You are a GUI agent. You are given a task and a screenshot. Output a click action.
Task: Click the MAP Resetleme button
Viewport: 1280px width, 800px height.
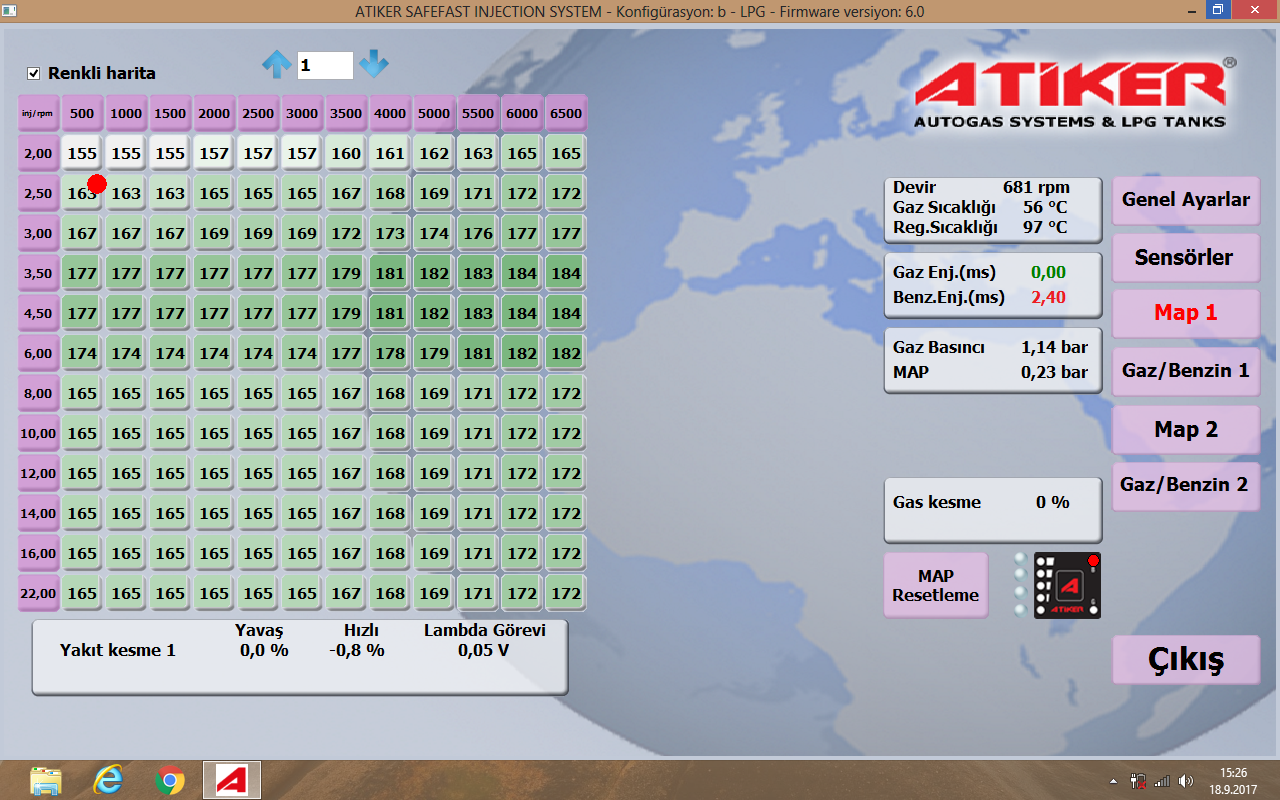(x=936, y=585)
